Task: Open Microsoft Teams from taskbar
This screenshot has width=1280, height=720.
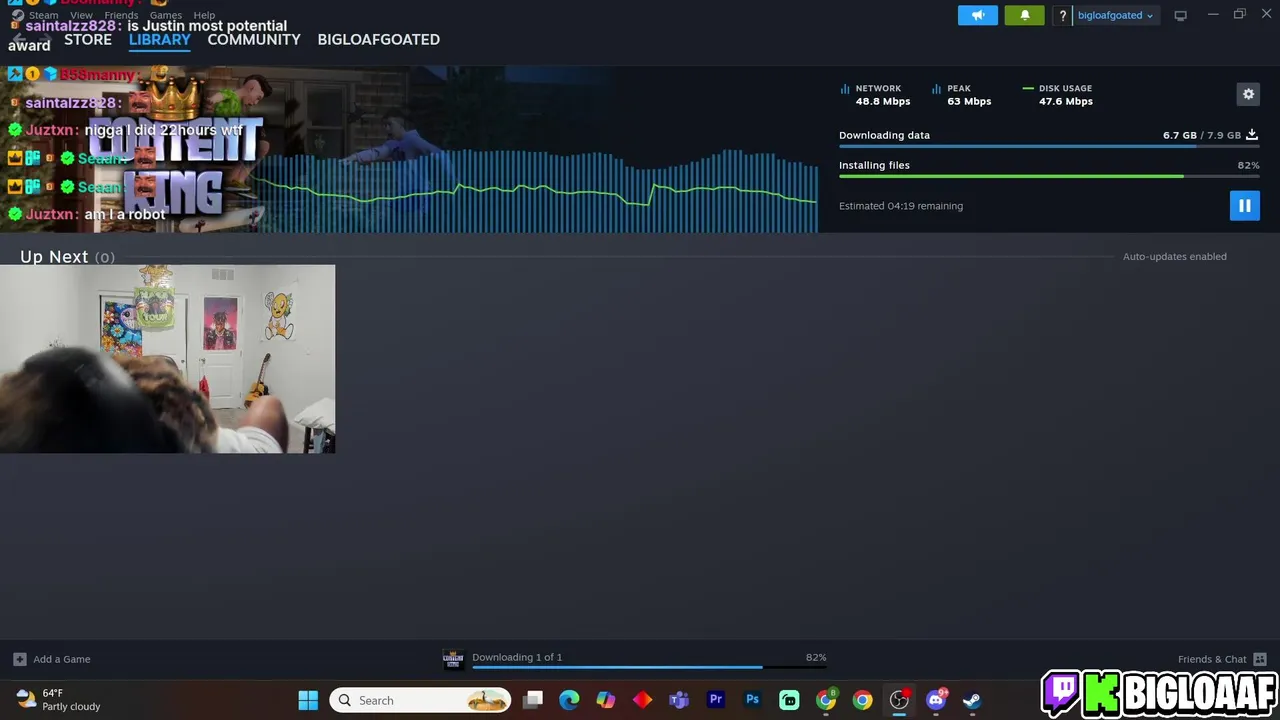Action: pos(679,700)
